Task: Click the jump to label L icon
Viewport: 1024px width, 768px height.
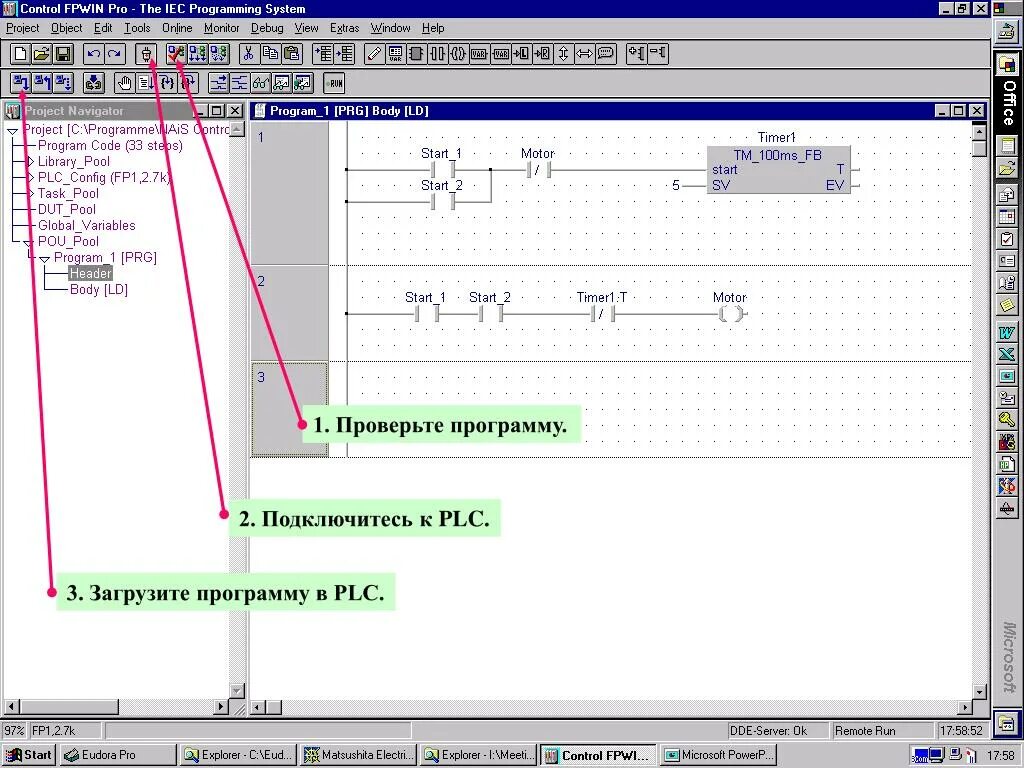Action: (522, 54)
